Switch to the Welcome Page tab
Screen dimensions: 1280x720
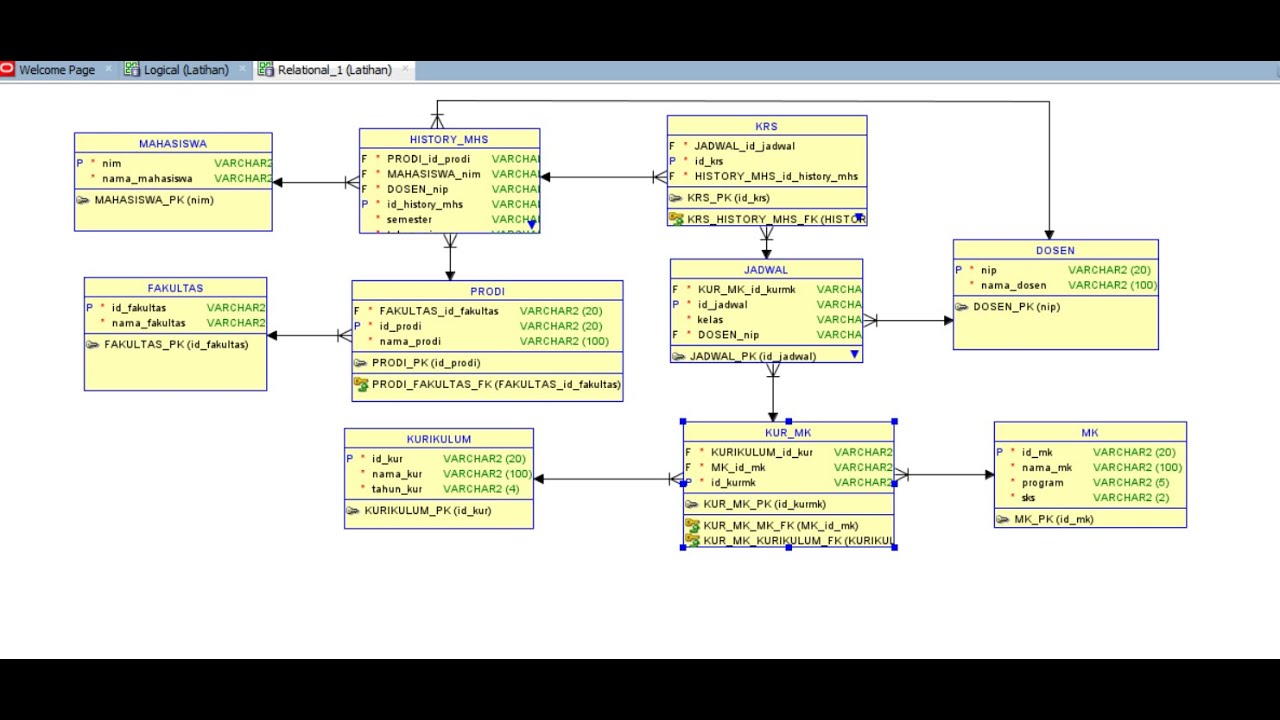point(57,70)
